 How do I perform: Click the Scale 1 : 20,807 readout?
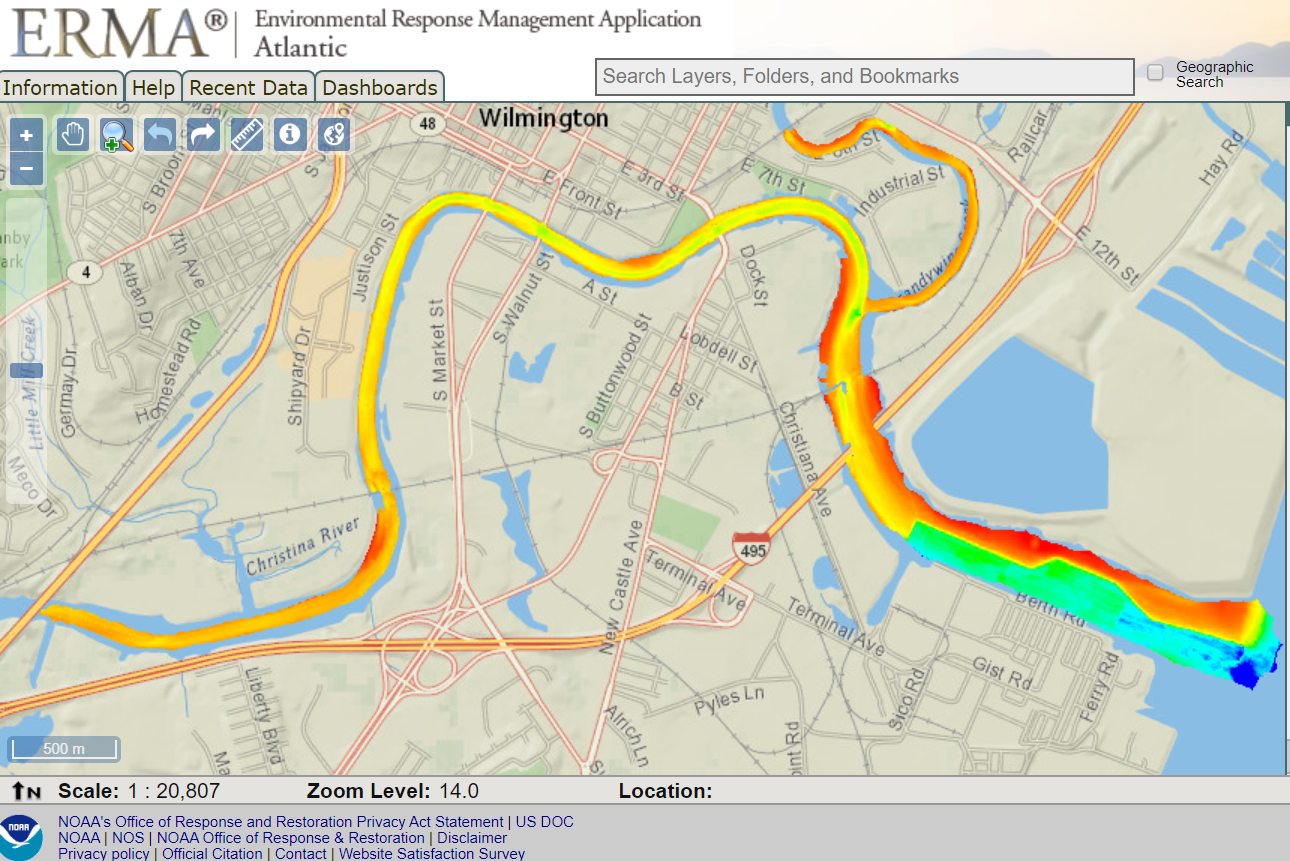click(x=139, y=791)
